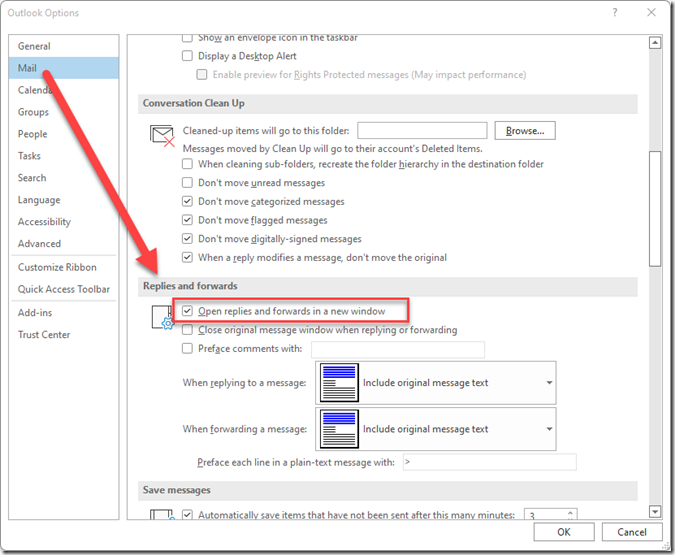Click the plain-text line prefix field

(490, 462)
